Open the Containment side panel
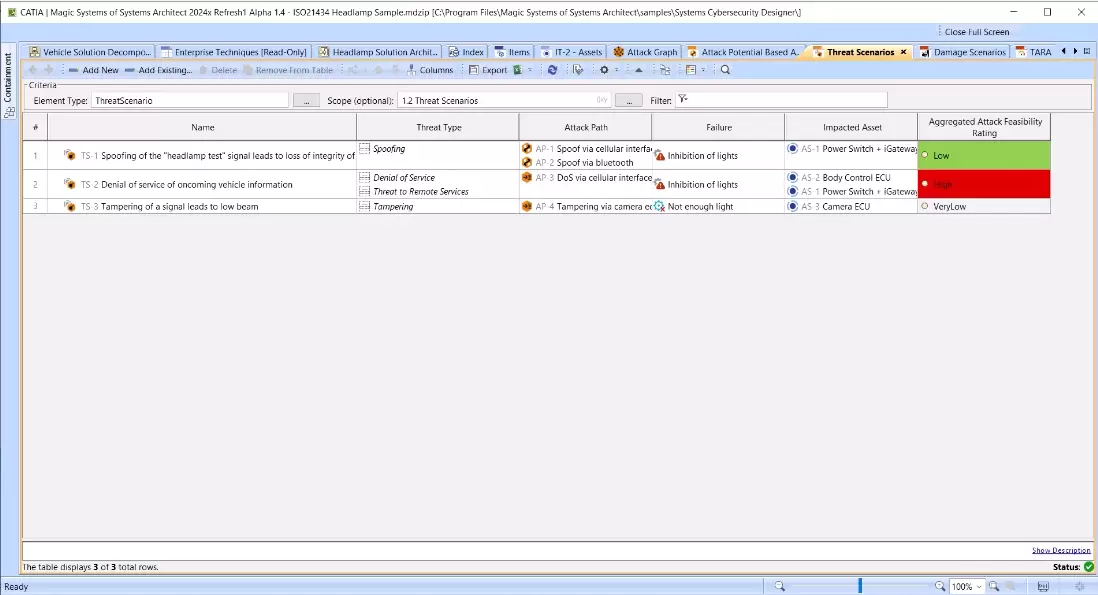 pyautogui.click(x=9, y=85)
